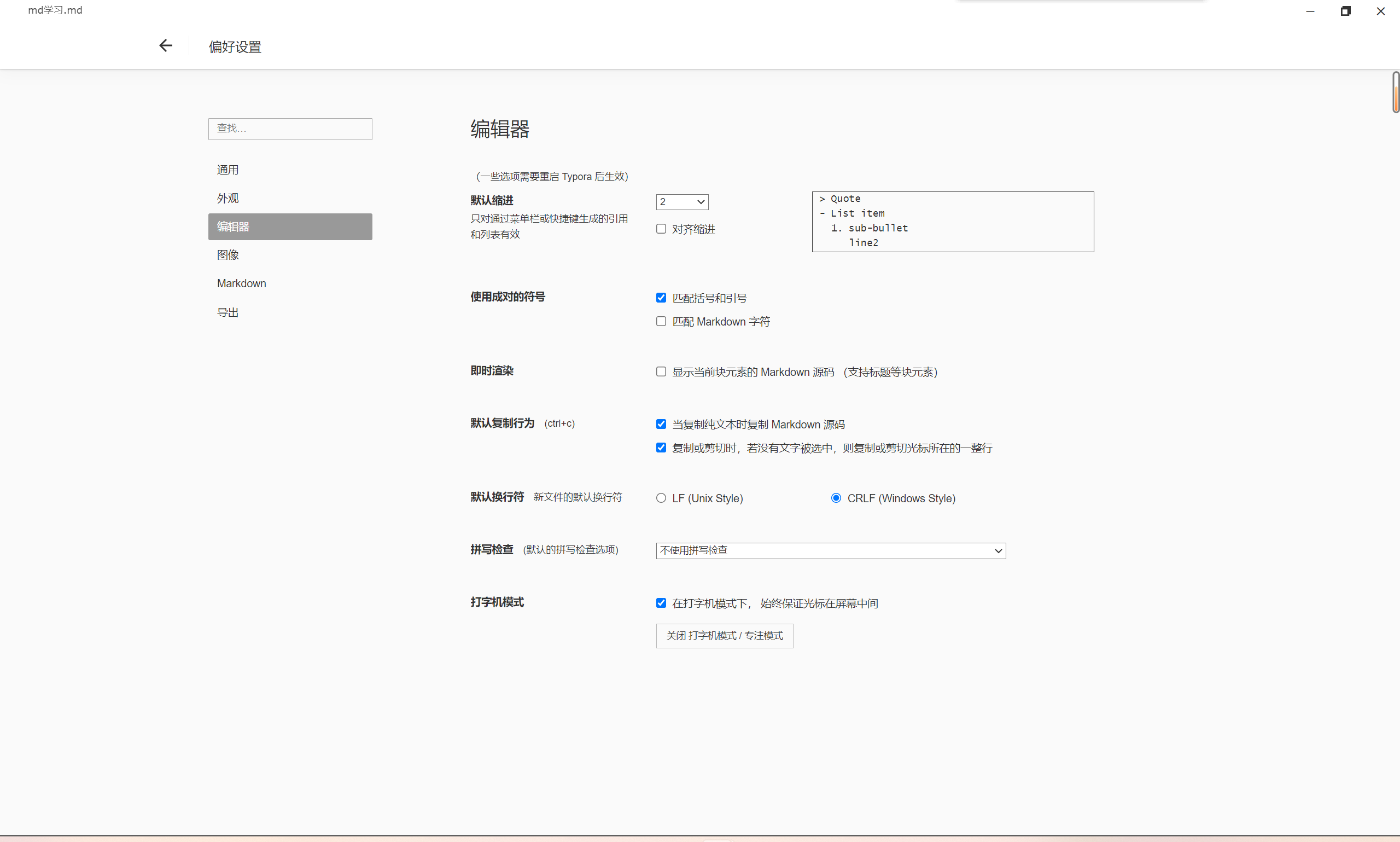
Task: Enable showing current block Markdown source
Action: [x=661, y=372]
